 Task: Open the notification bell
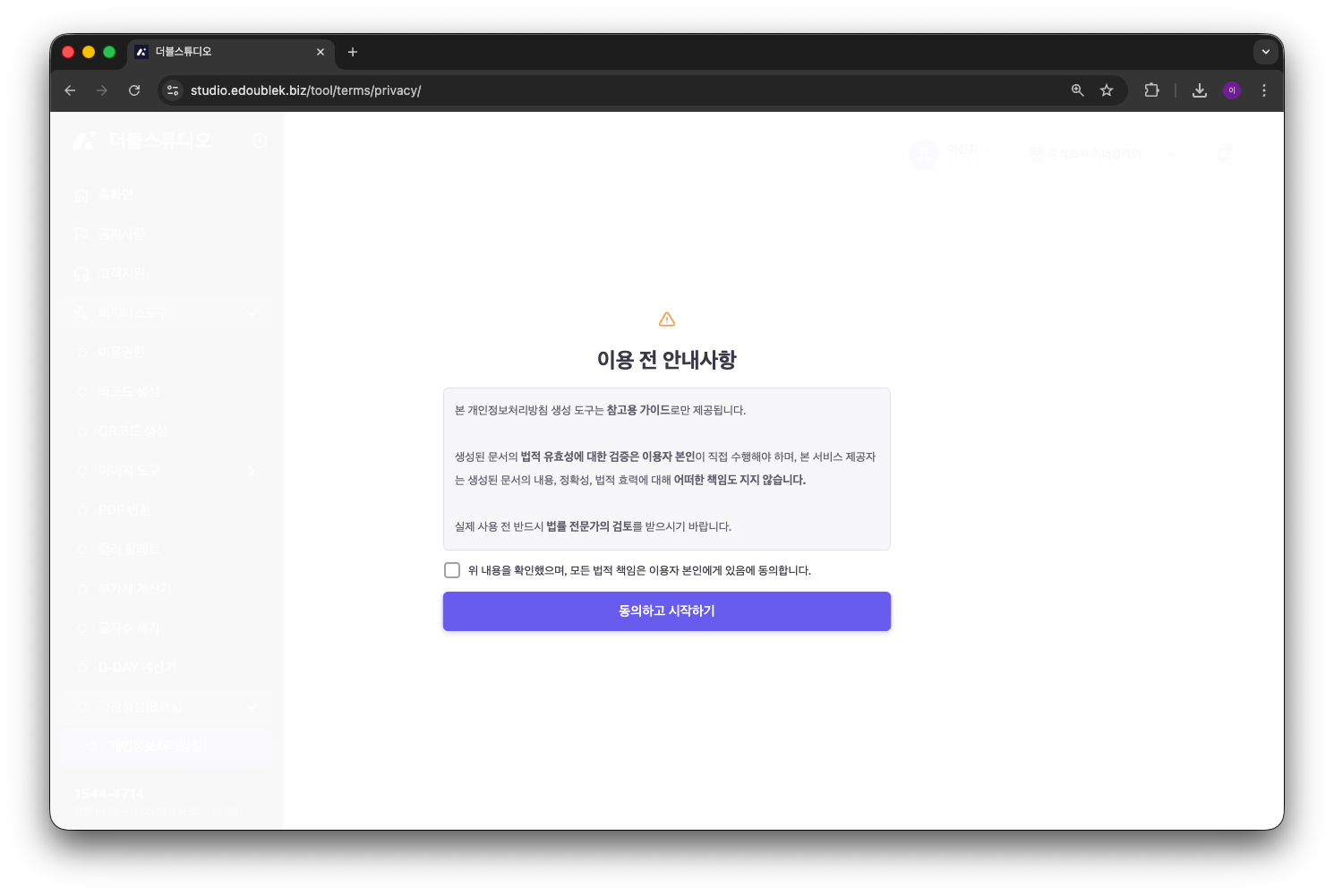[x=1224, y=154]
